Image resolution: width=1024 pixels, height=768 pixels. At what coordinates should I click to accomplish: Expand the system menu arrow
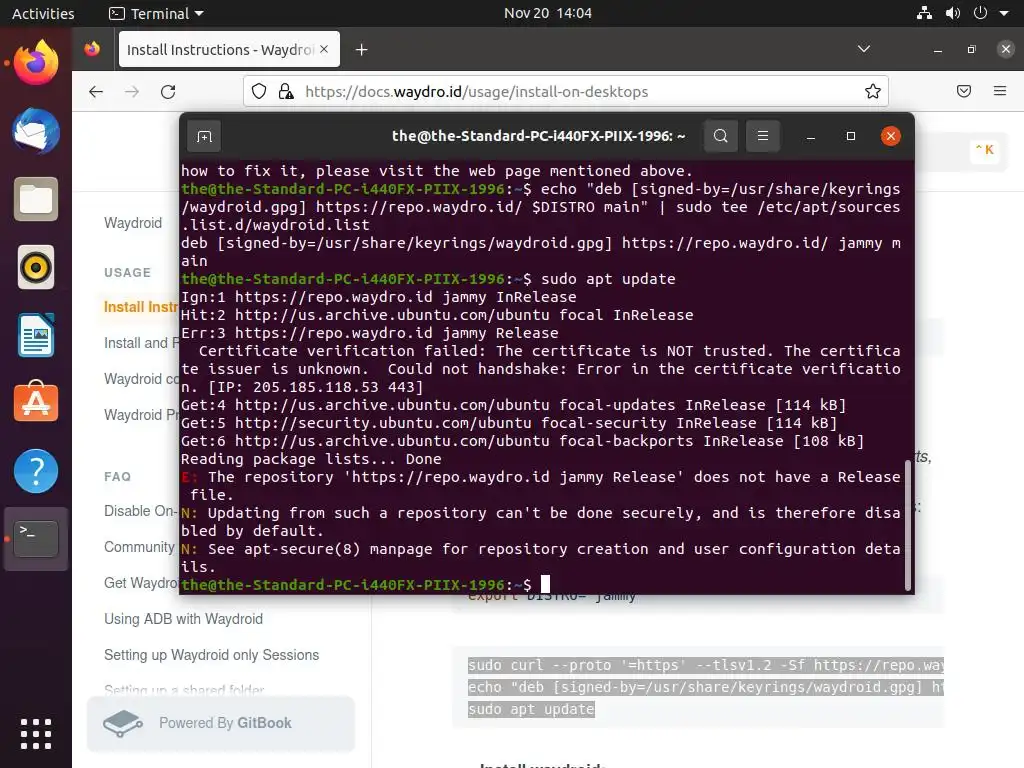coord(1004,13)
